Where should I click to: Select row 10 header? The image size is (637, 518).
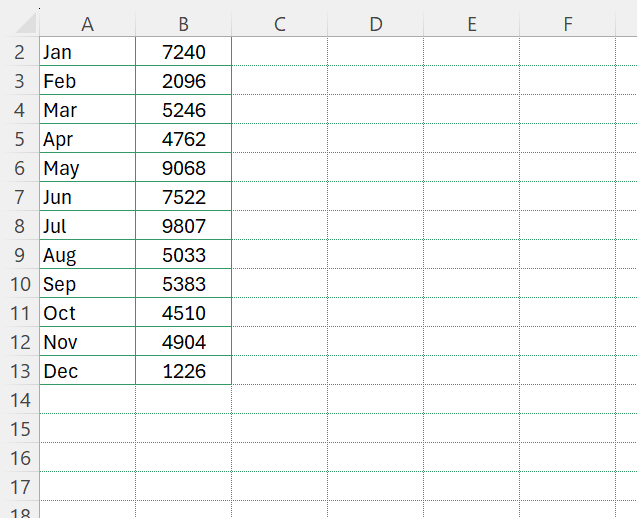[20, 284]
